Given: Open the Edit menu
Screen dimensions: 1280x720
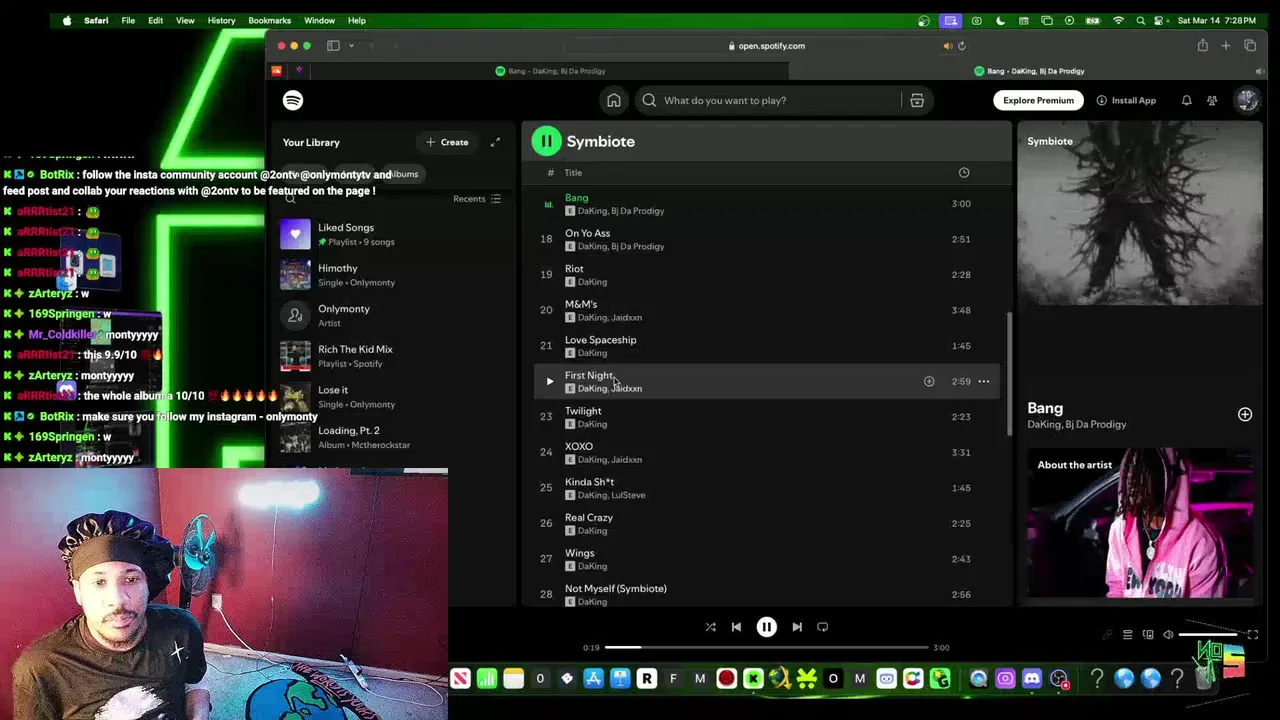Looking at the screenshot, I should (155, 20).
